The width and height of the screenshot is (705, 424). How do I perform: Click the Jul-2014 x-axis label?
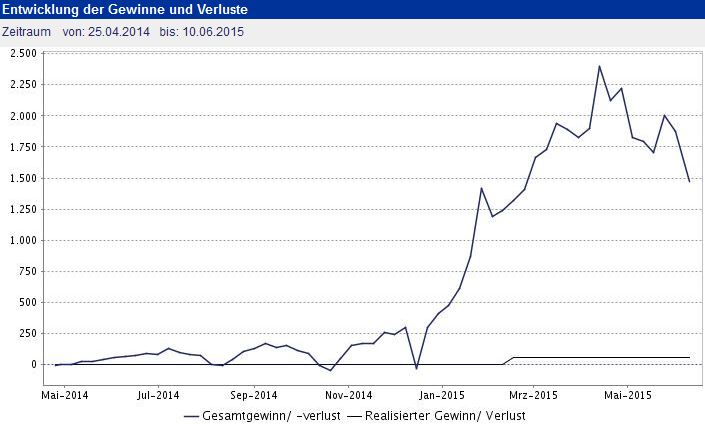pyautogui.click(x=158, y=395)
